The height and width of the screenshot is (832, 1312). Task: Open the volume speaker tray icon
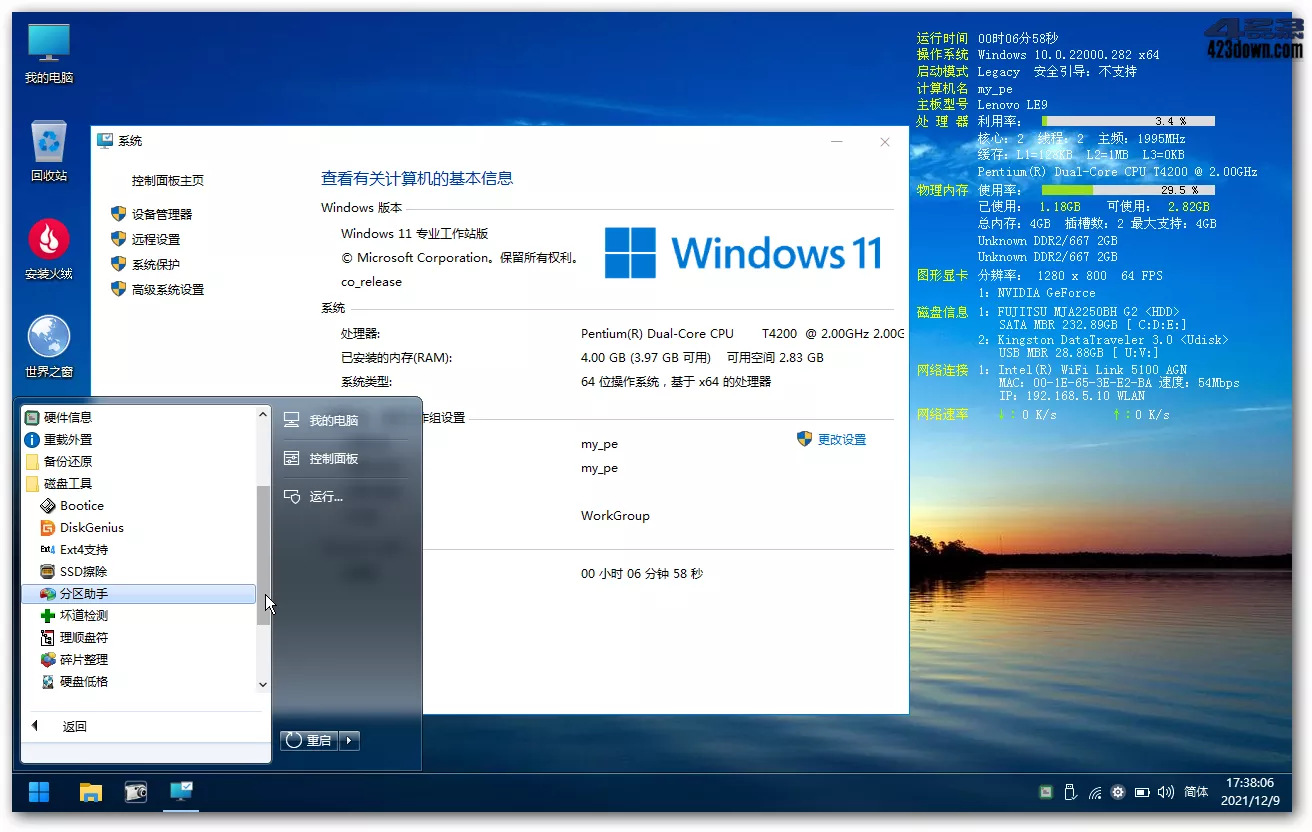coord(1166,792)
